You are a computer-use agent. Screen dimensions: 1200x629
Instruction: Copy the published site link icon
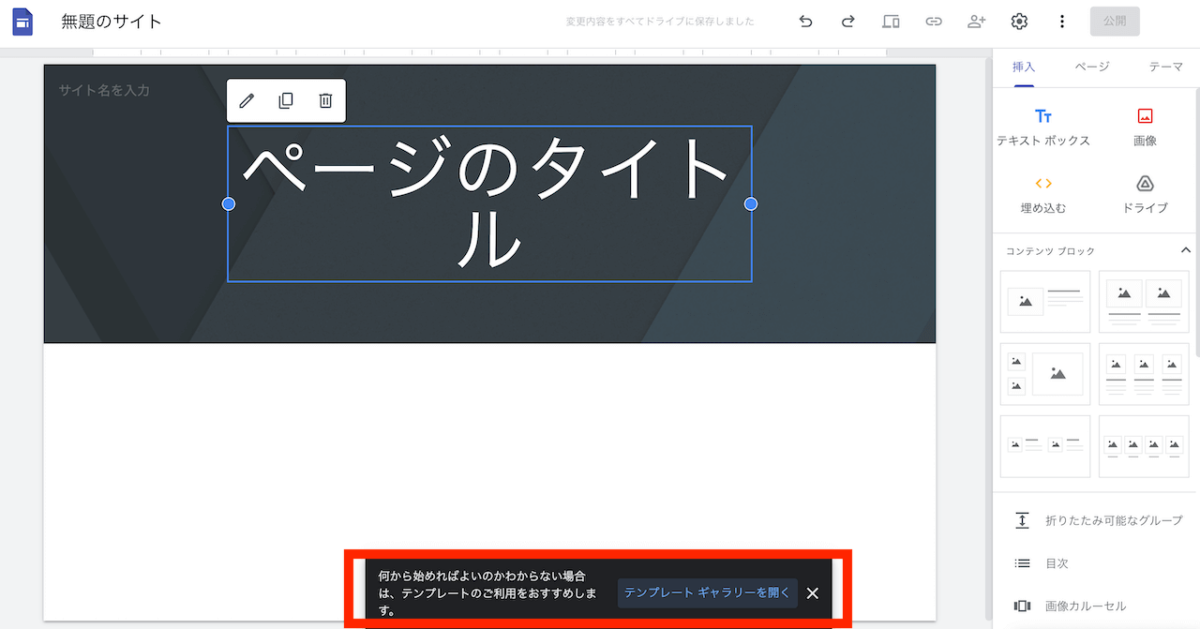[933, 21]
